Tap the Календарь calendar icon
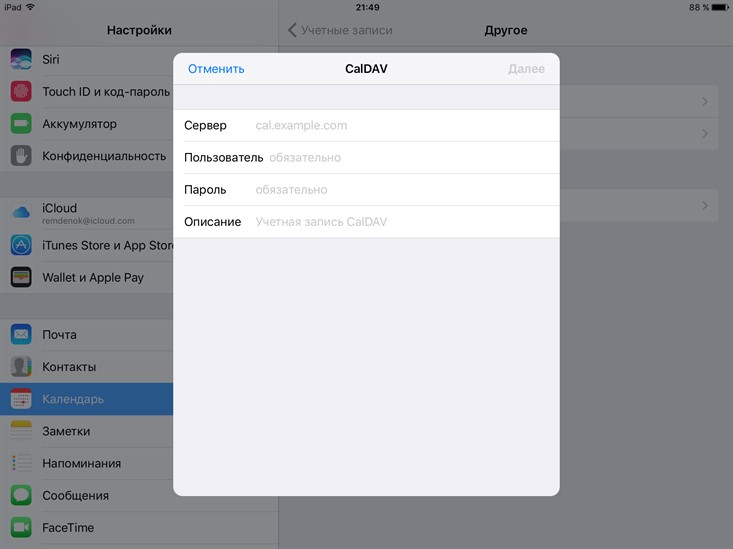This screenshot has width=733, height=549. tap(21, 399)
